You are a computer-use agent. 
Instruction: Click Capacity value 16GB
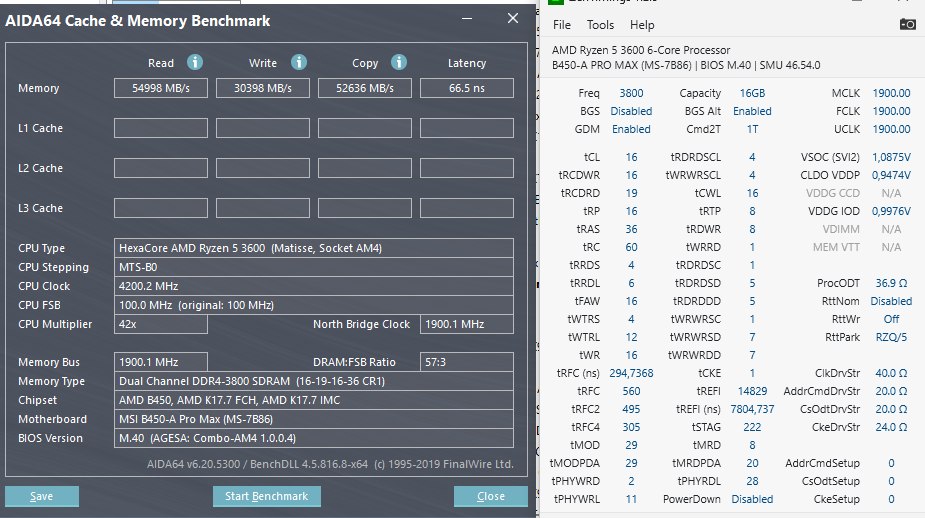coord(752,93)
